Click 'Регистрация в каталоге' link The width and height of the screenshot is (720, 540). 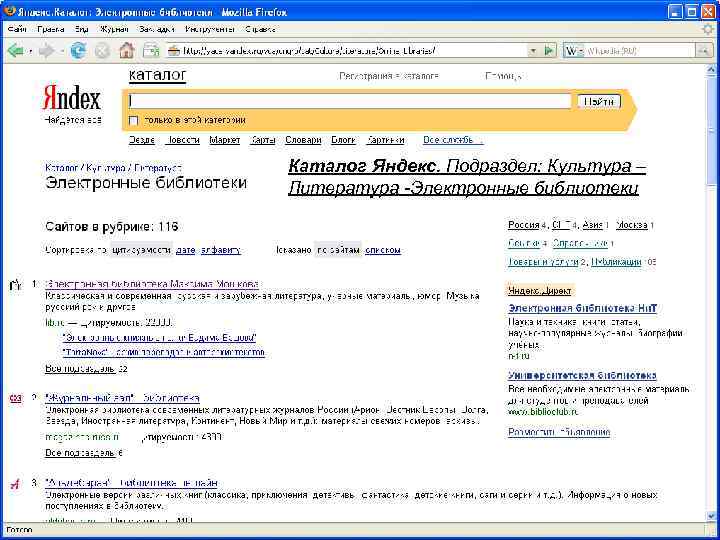(389, 76)
